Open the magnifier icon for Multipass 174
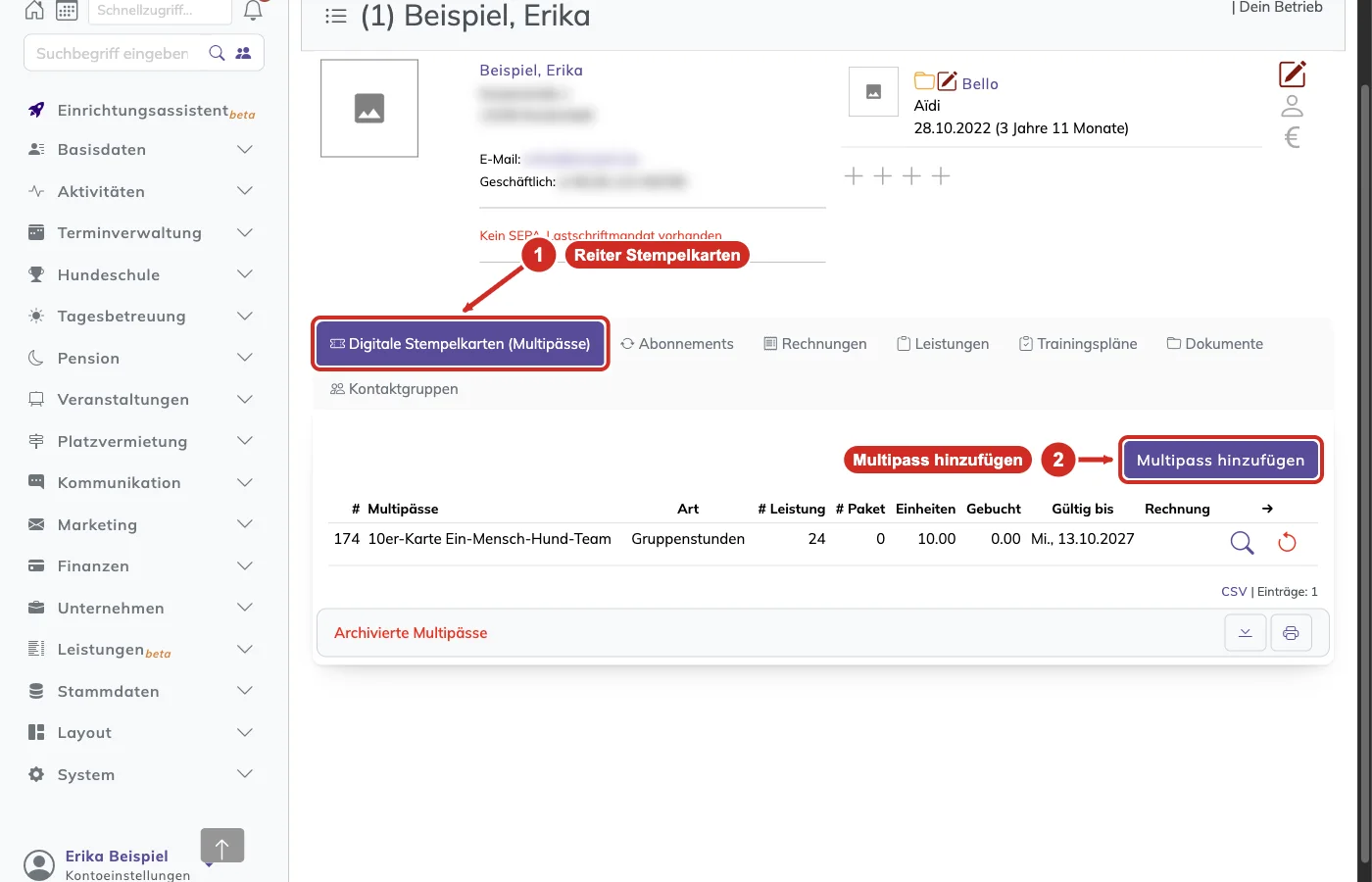The width and height of the screenshot is (1372, 882). point(1242,542)
